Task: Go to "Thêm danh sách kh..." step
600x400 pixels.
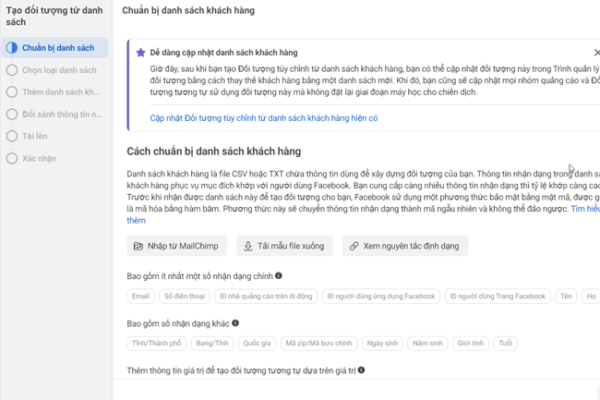Action: [x=60, y=92]
